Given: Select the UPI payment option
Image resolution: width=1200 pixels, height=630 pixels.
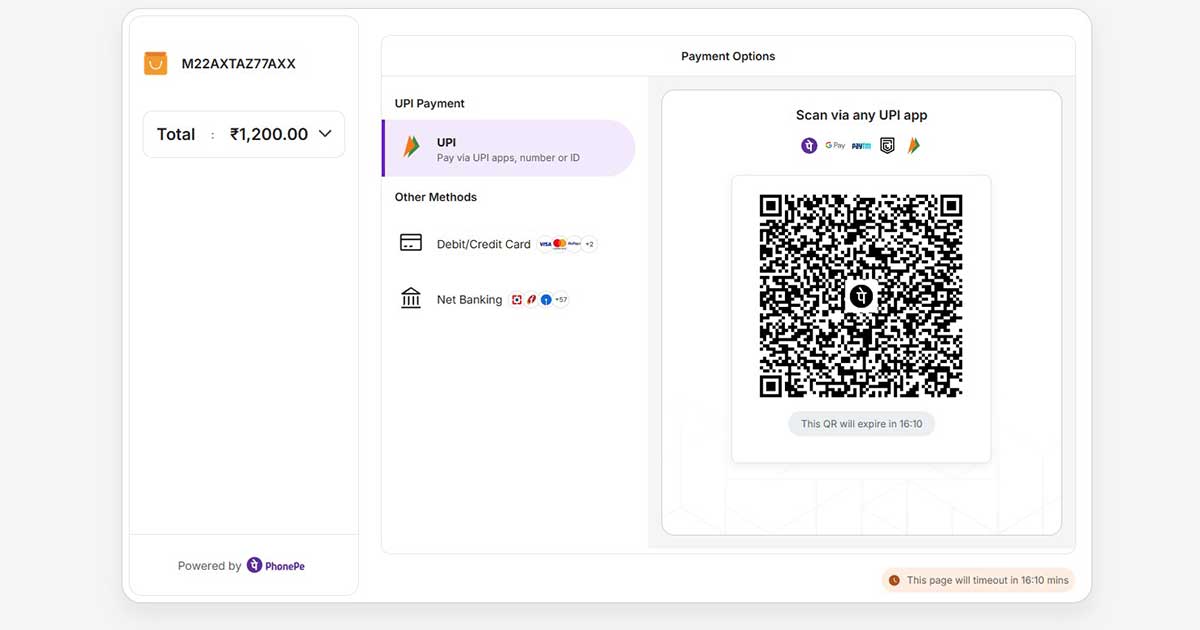Looking at the screenshot, I should tap(509, 148).
